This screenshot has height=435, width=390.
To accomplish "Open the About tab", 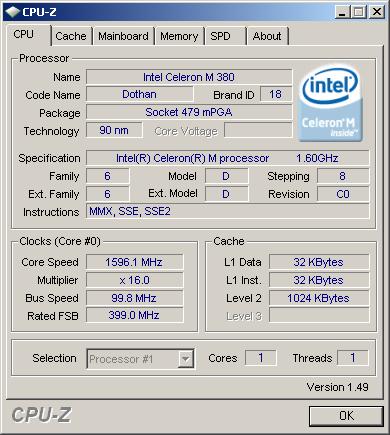I will pos(267,36).
